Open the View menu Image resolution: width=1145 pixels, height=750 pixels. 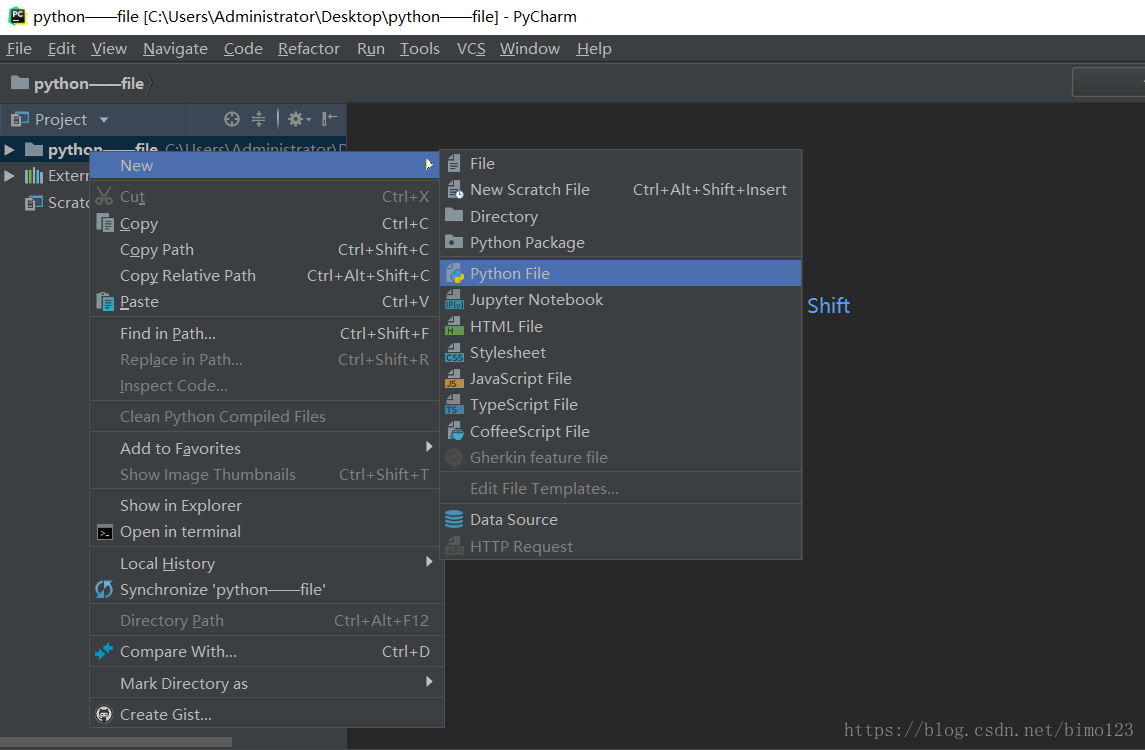click(109, 48)
